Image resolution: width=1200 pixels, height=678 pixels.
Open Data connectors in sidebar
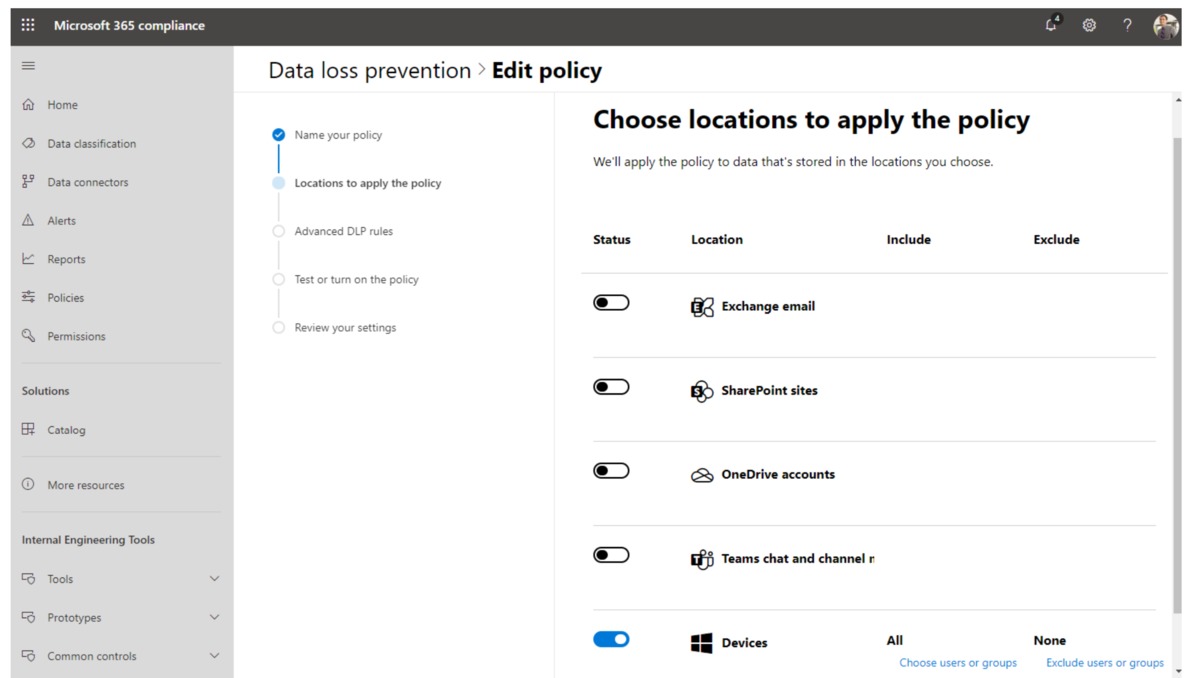[88, 182]
